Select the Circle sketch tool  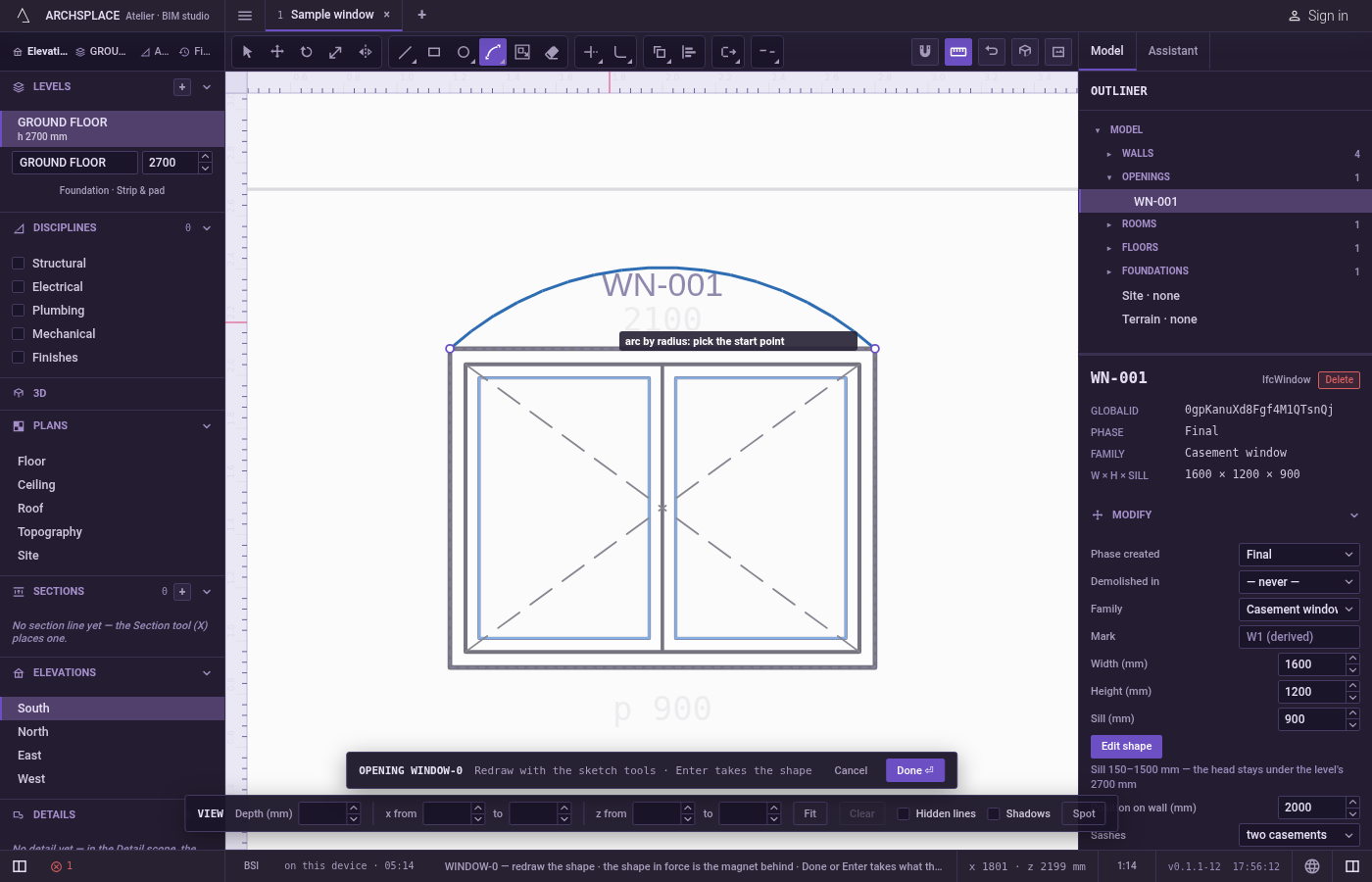click(464, 52)
